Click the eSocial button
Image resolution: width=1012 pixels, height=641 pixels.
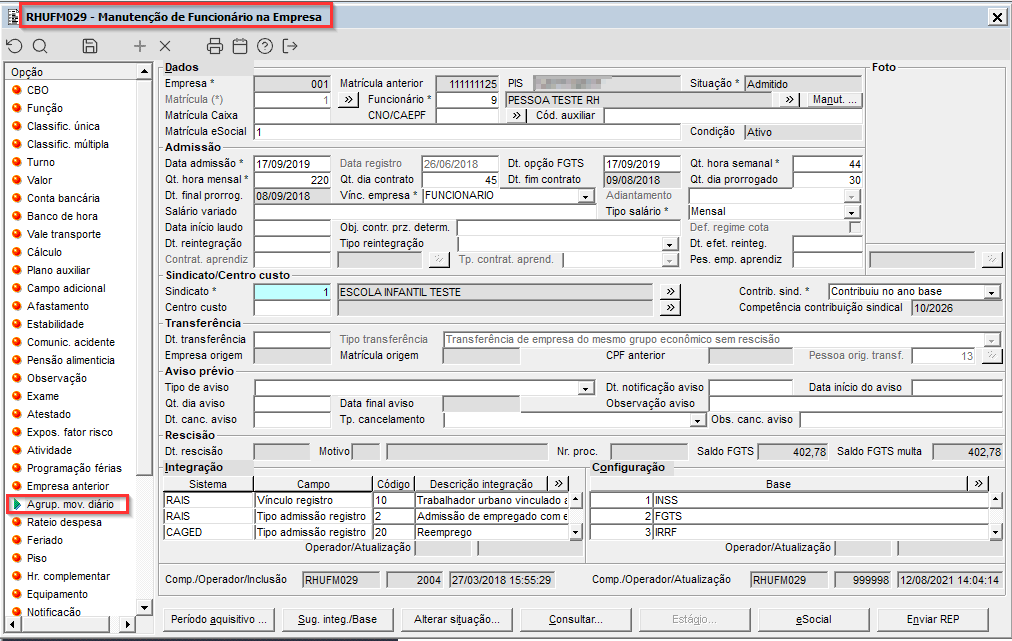point(813,619)
